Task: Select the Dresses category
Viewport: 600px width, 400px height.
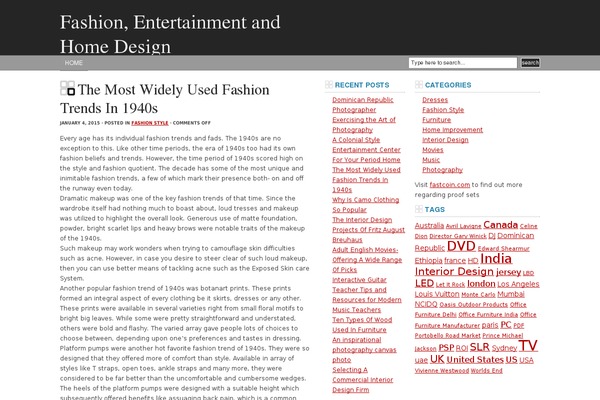Action: [x=435, y=100]
